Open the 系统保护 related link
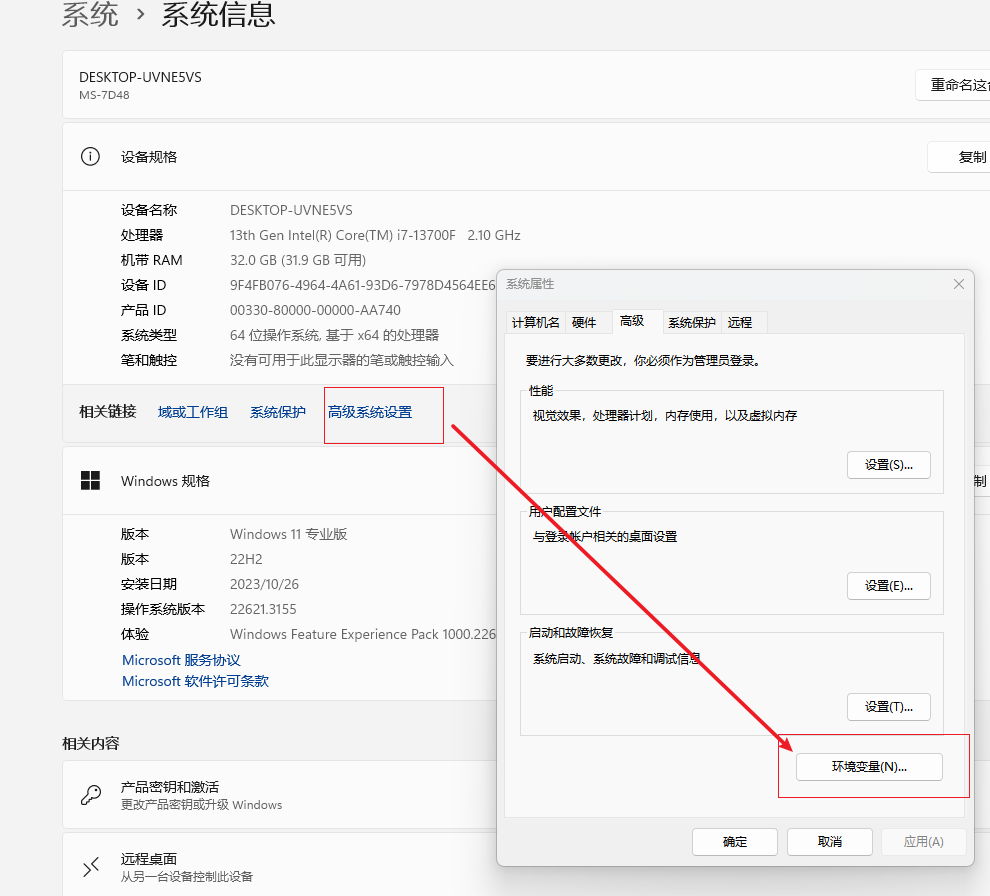 pos(278,412)
